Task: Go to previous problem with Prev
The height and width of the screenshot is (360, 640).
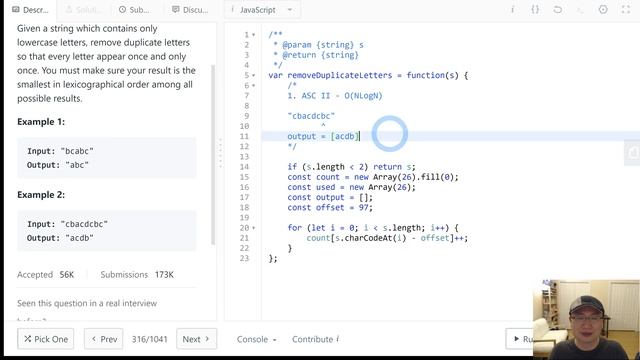Action: (104, 339)
